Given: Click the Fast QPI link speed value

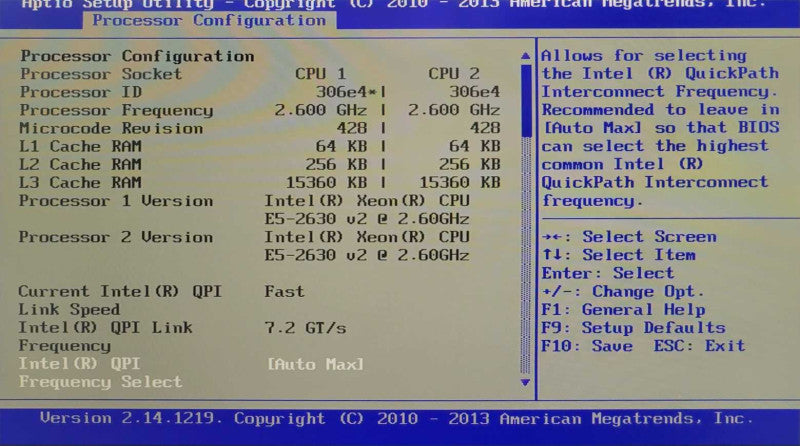Looking at the screenshot, I should tap(284, 291).
